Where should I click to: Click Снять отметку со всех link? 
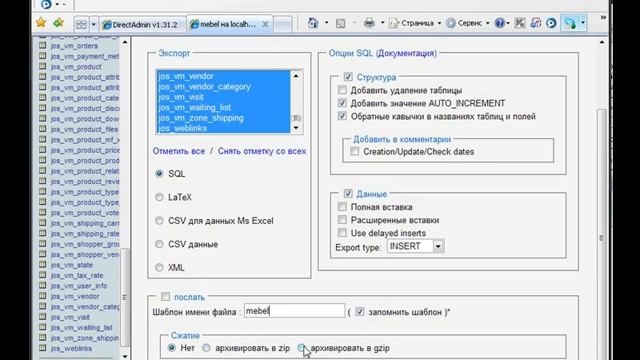262,151
